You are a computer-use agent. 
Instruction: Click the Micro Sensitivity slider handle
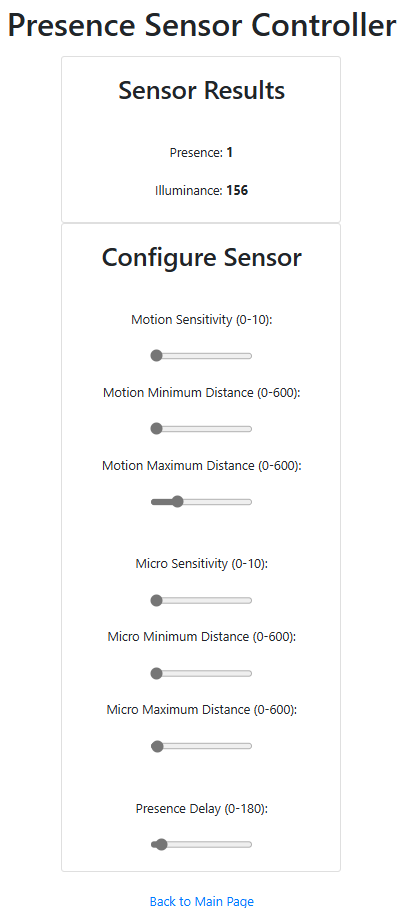pos(156,601)
